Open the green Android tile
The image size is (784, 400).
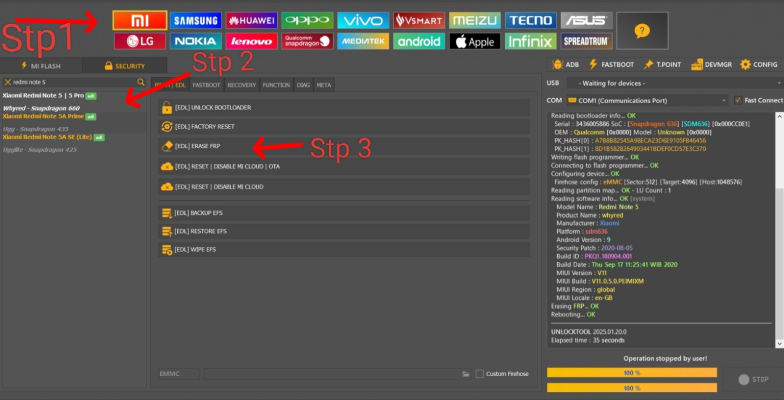pyautogui.click(x=419, y=41)
